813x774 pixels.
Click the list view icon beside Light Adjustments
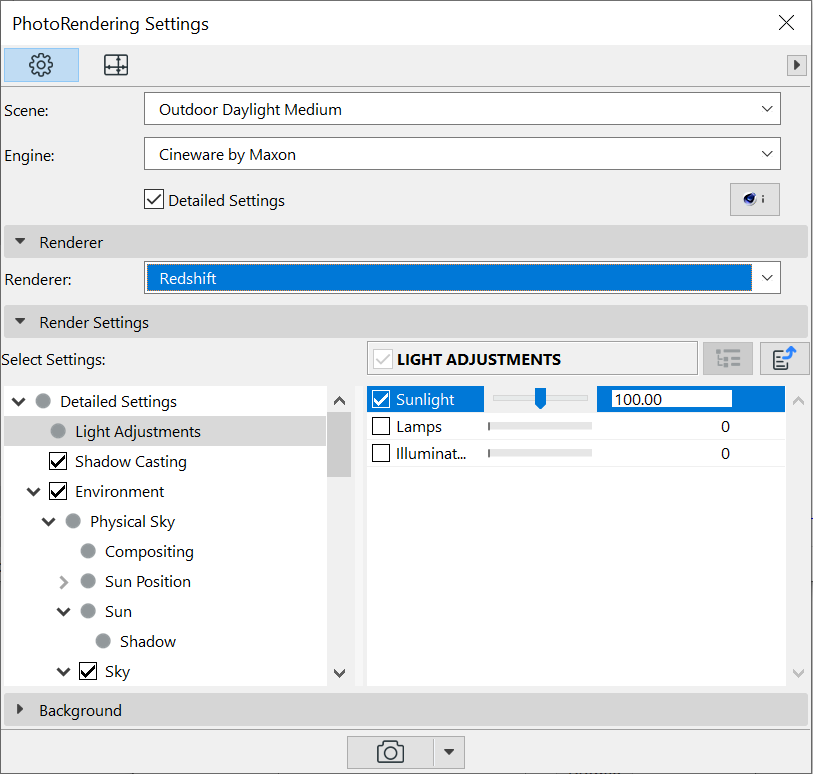[x=728, y=358]
